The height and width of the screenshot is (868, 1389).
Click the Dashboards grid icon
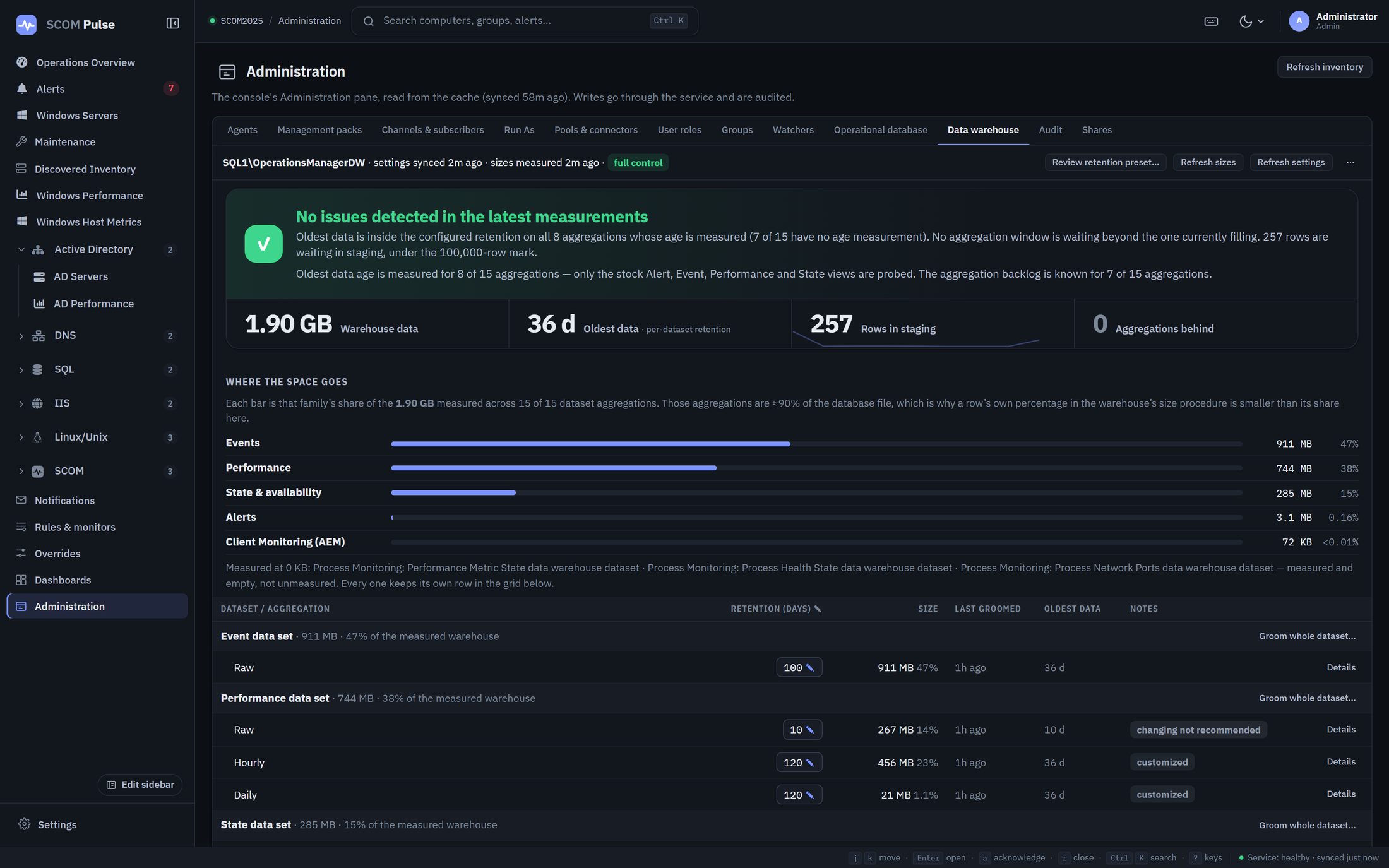[x=21, y=580]
